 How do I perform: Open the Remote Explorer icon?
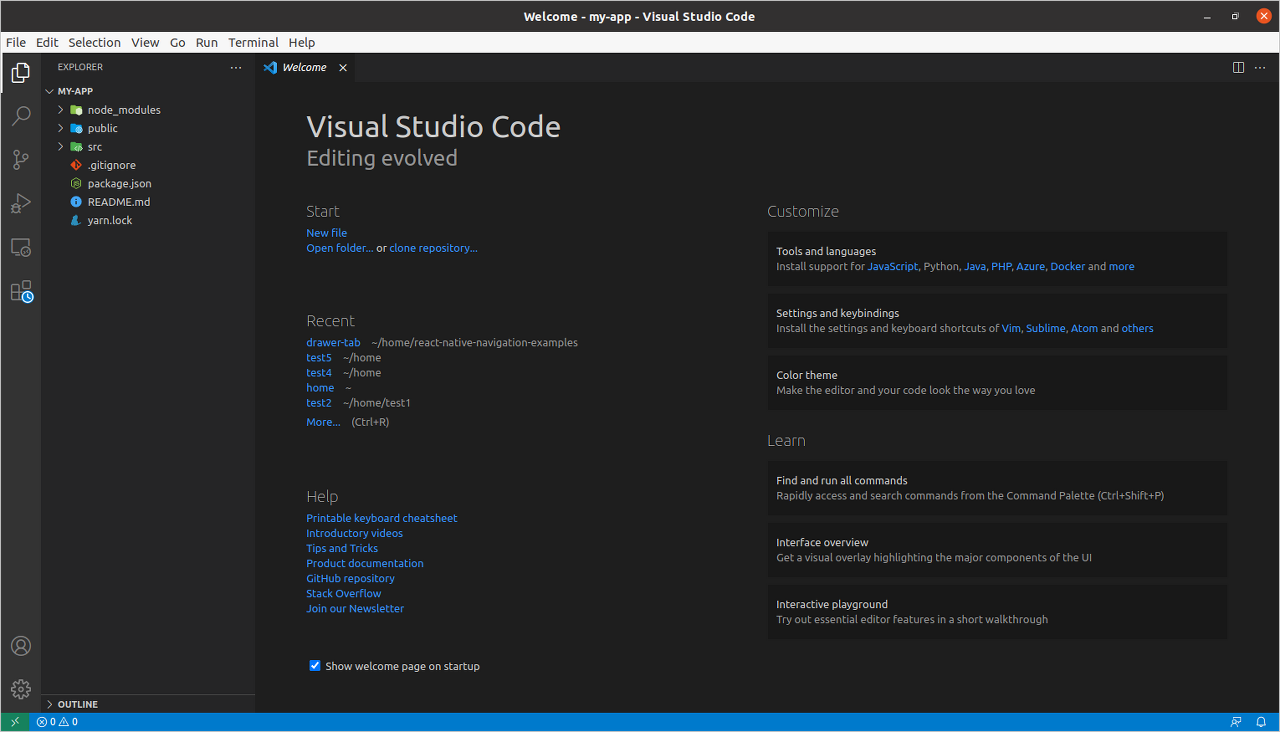20,247
